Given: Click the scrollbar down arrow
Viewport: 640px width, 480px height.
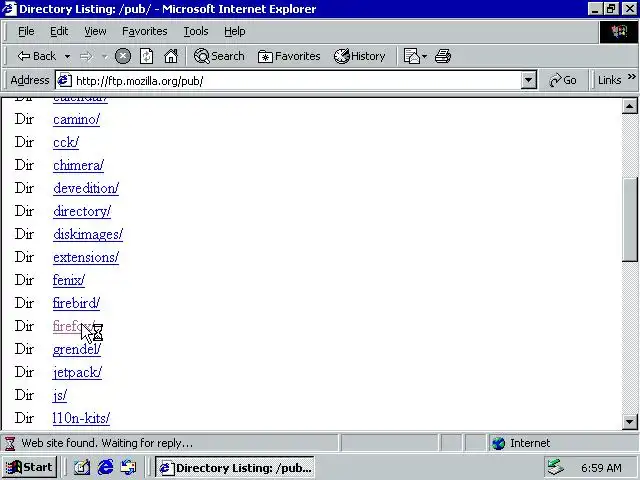Looking at the screenshot, I should pyautogui.click(x=629, y=422).
